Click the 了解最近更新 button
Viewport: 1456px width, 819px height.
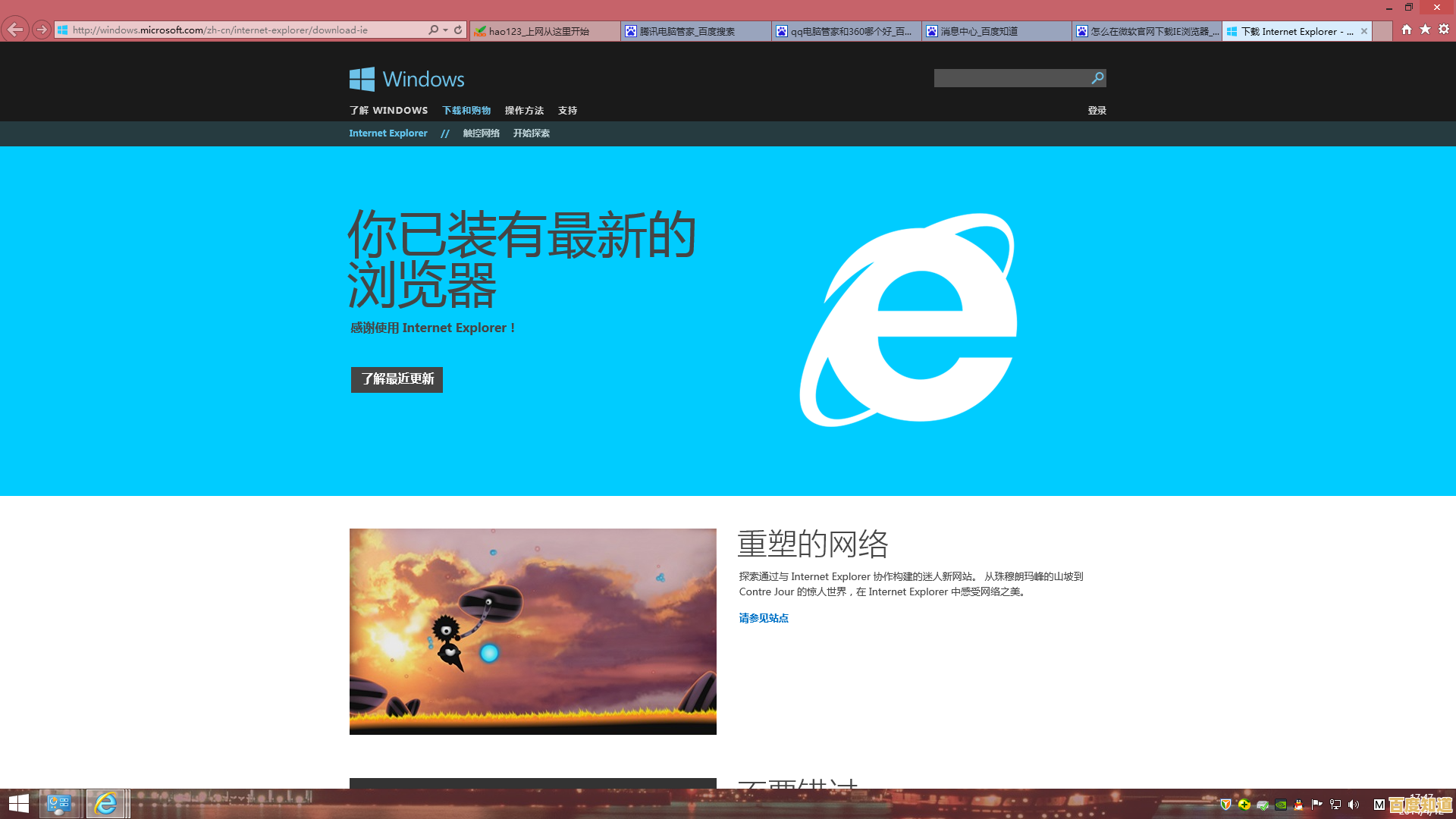click(x=396, y=379)
